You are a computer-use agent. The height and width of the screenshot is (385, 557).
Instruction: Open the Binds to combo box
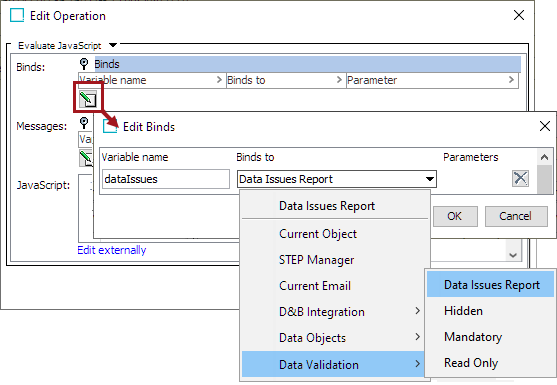pos(337,179)
